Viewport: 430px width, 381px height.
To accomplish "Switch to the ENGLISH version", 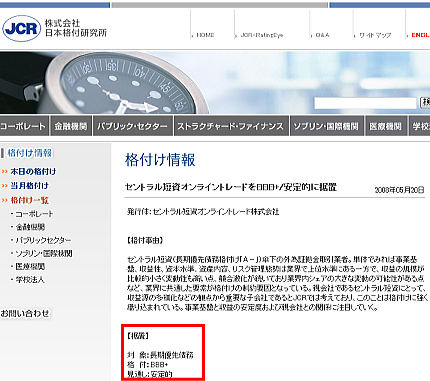I will pyautogui.click(x=420, y=35).
